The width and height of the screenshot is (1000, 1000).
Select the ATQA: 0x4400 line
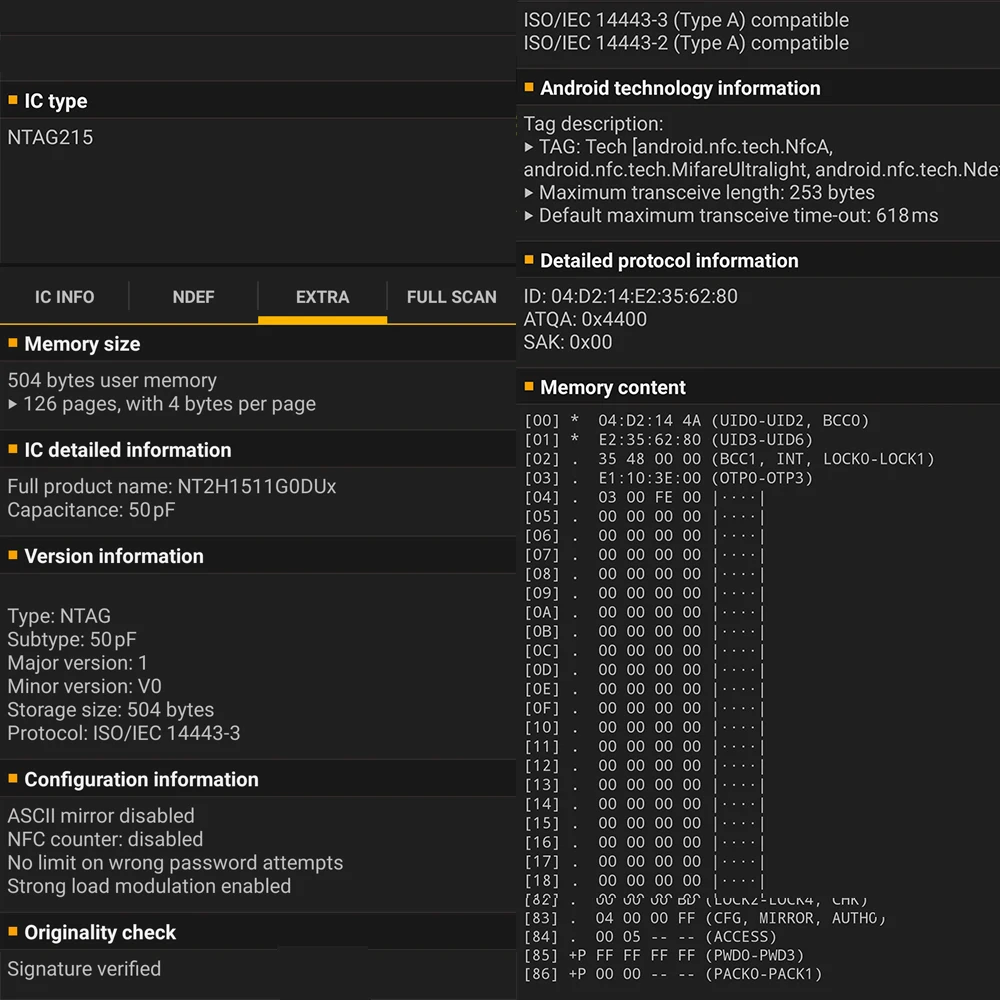click(585, 319)
